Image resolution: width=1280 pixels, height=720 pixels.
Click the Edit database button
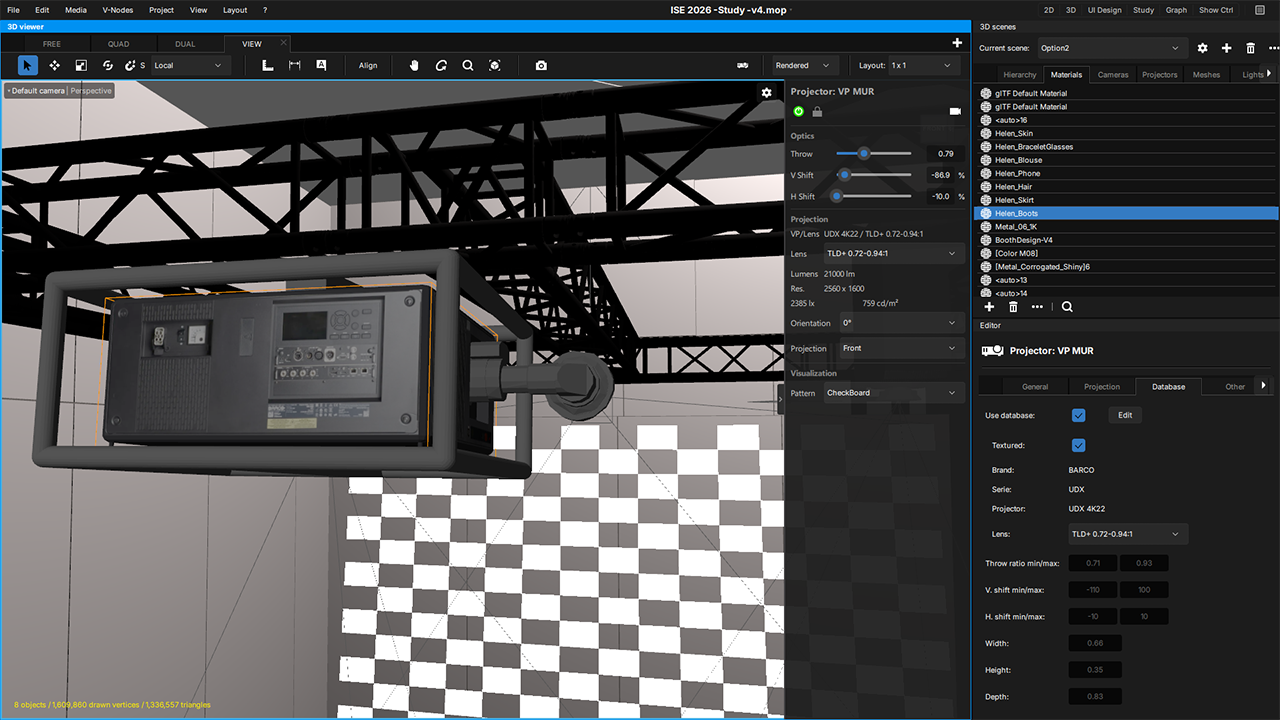(x=1125, y=415)
